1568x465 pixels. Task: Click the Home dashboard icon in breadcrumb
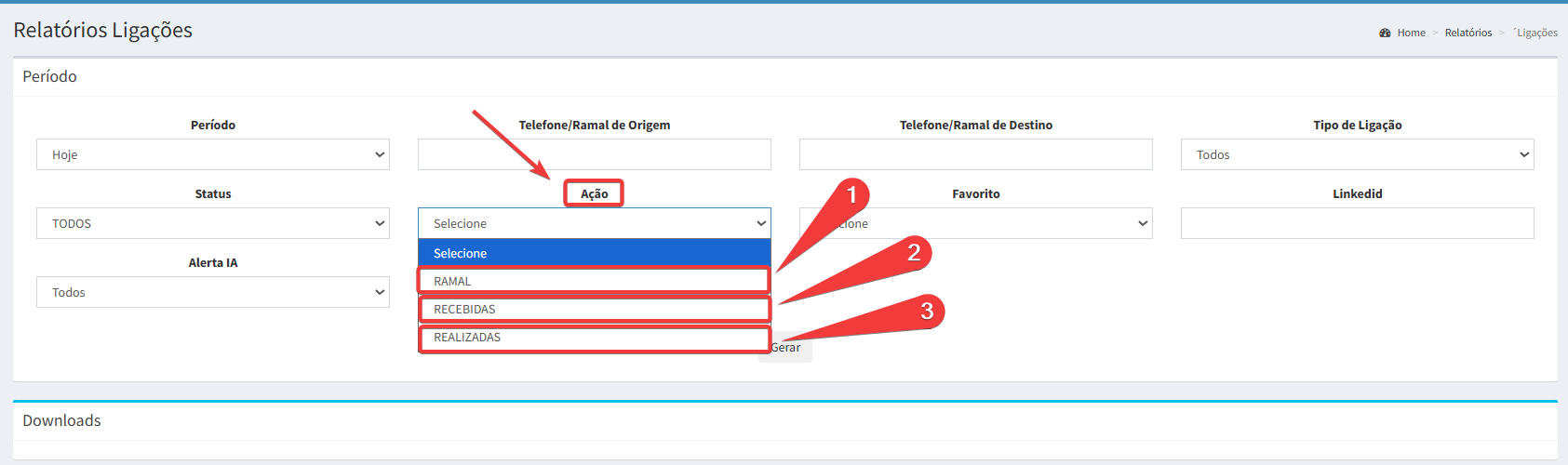[1385, 33]
